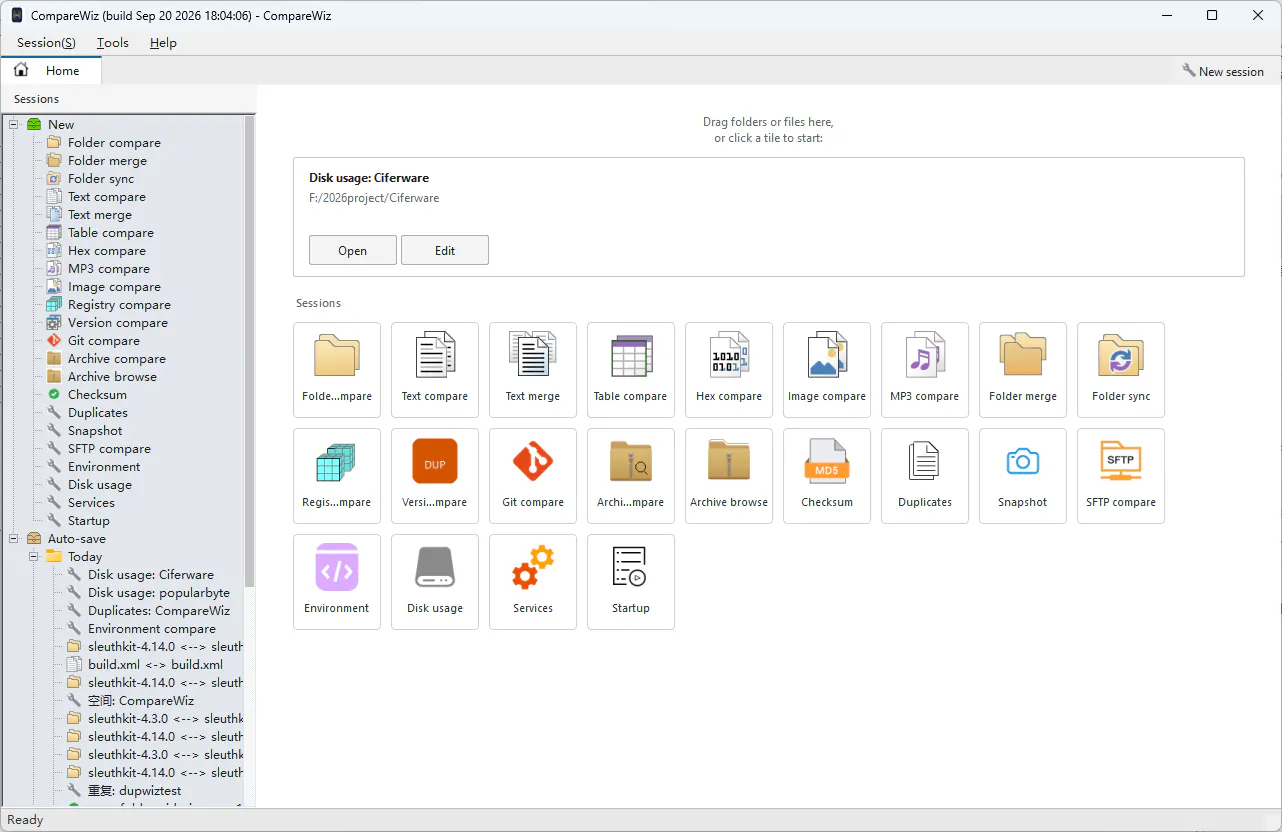Image resolution: width=1282 pixels, height=832 pixels.
Task: Open the Help menu
Action: tap(163, 43)
